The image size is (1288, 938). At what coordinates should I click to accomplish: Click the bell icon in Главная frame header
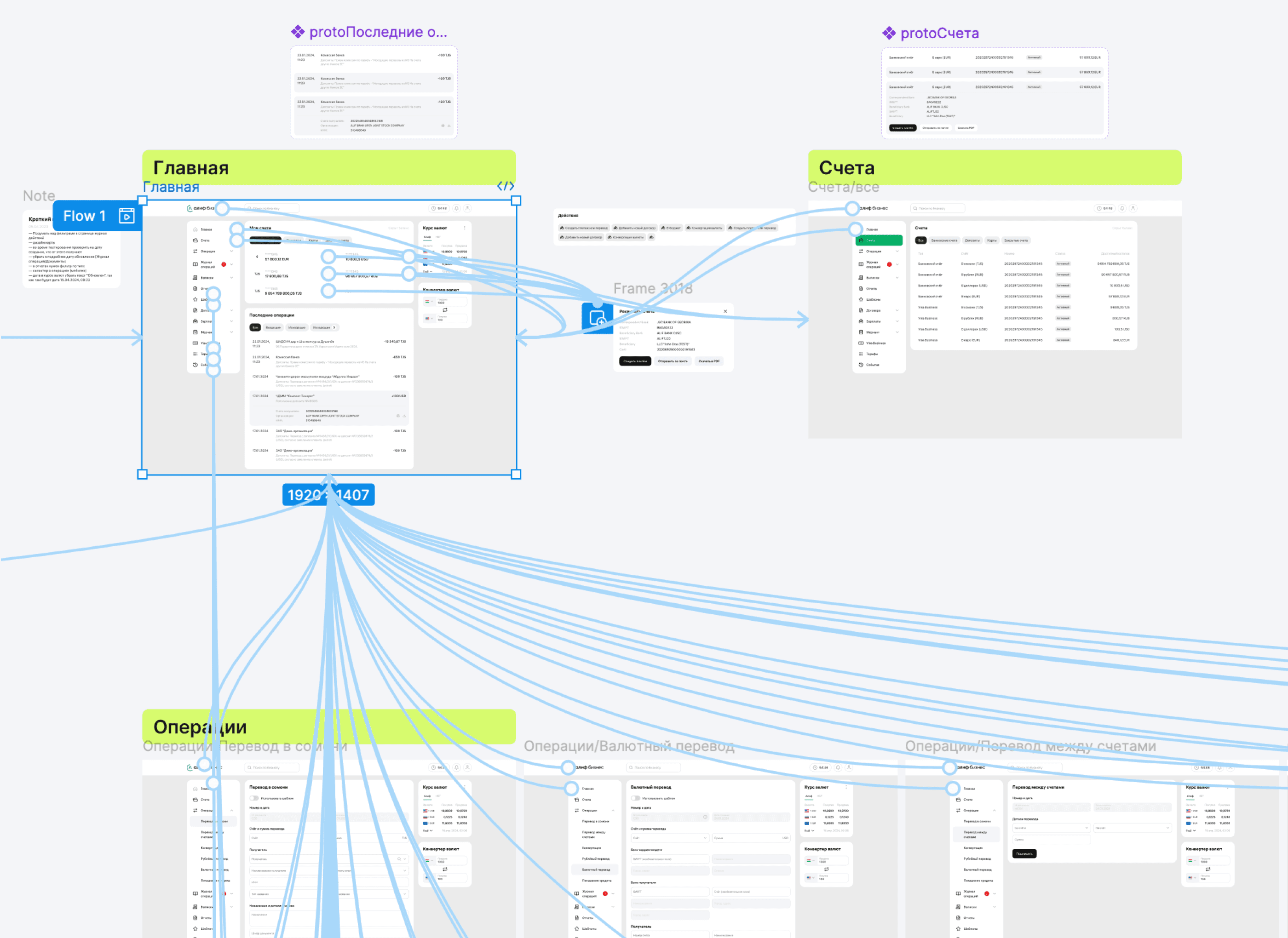pos(456,208)
